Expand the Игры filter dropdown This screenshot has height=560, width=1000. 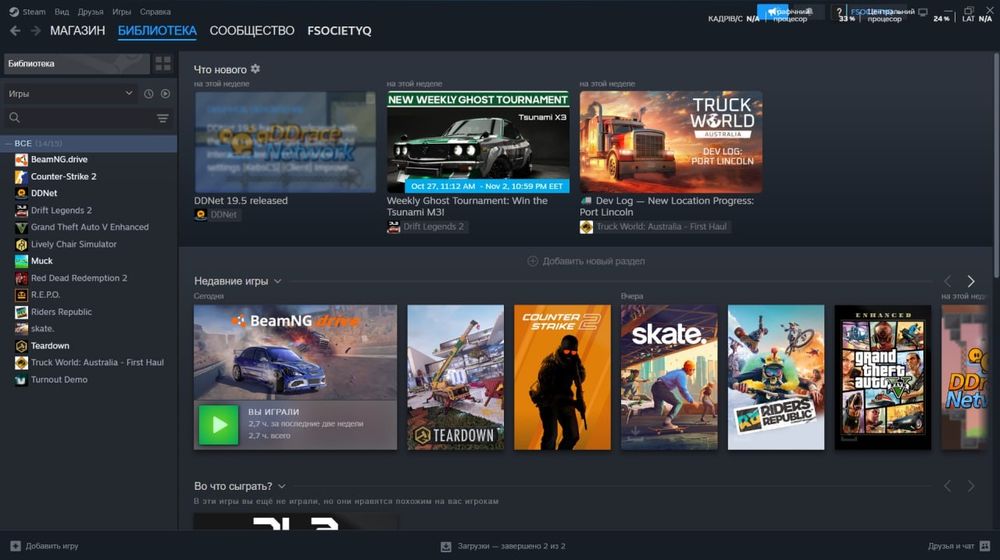pos(70,93)
